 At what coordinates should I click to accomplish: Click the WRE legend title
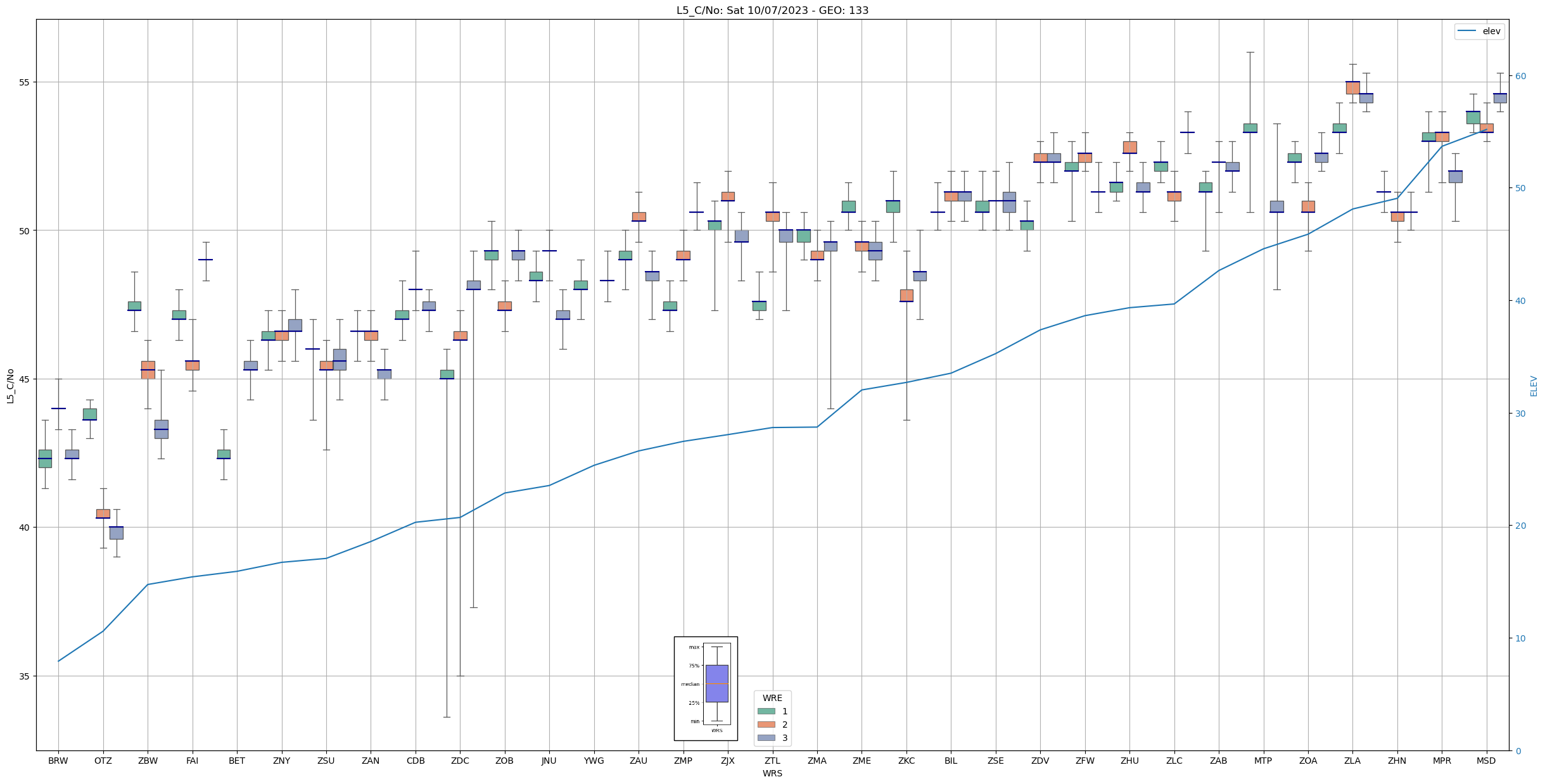pos(772,698)
